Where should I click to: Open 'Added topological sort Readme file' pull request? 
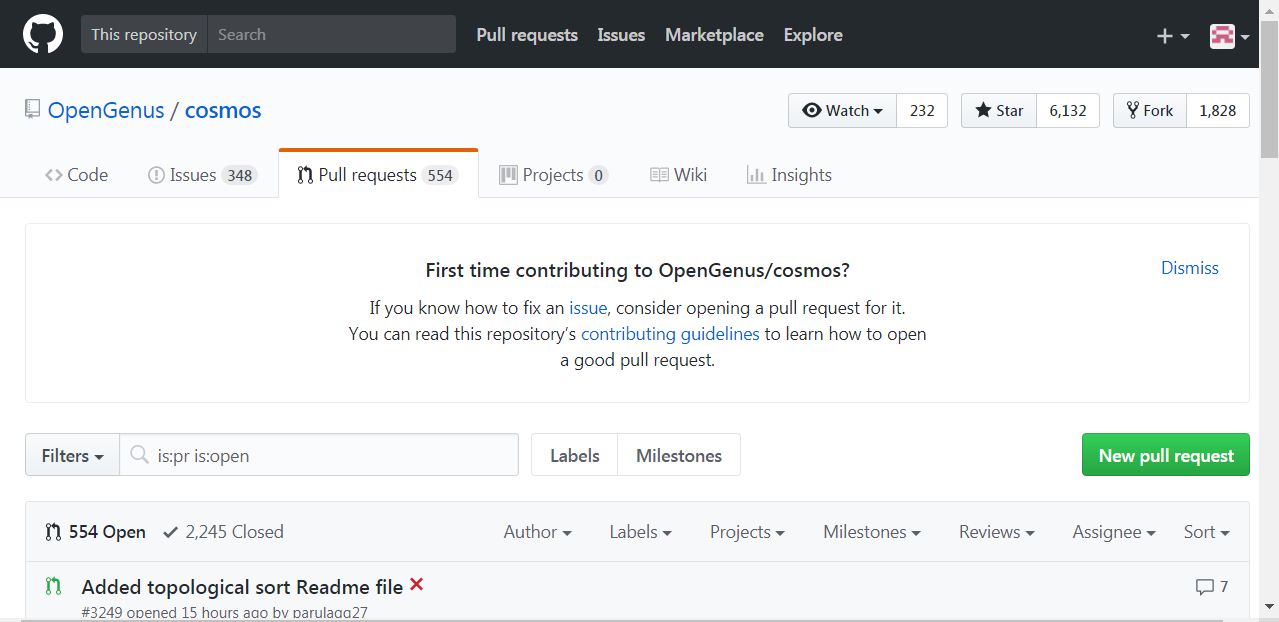point(242,587)
